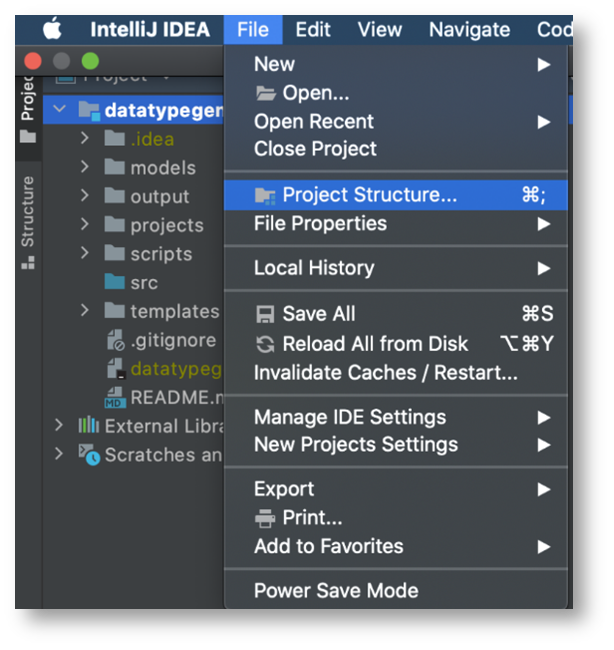Open Project Structure dialog
Image resolution: width=614 pixels, height=650 pixels.
(396, 195)
